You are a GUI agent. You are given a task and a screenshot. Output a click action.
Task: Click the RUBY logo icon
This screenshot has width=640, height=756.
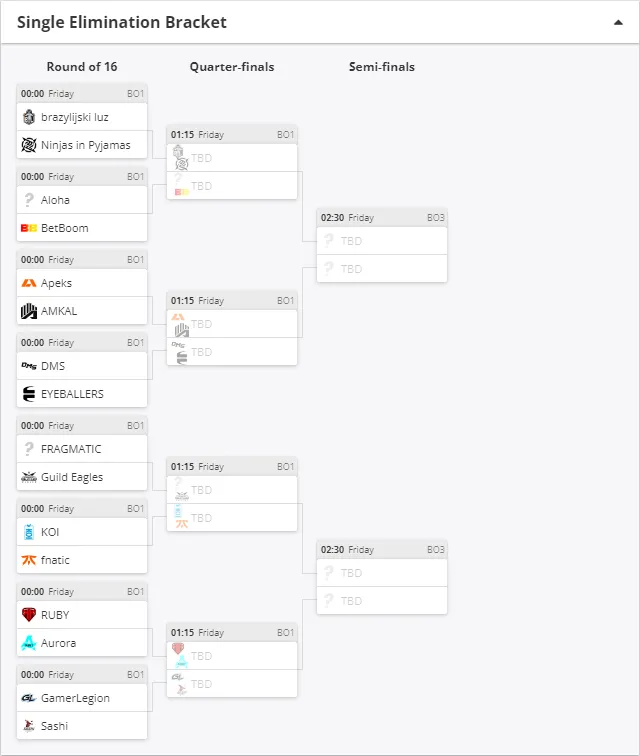click(x=29, y=615)
